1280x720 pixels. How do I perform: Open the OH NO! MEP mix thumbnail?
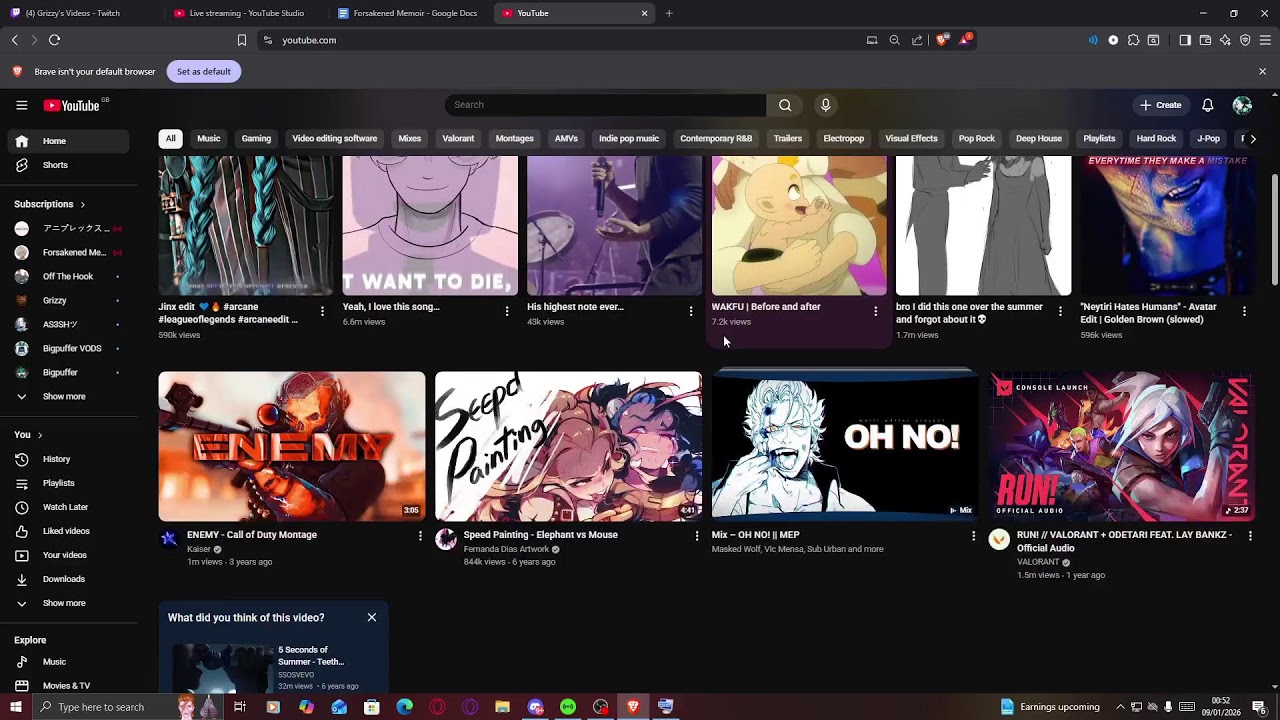845,447
